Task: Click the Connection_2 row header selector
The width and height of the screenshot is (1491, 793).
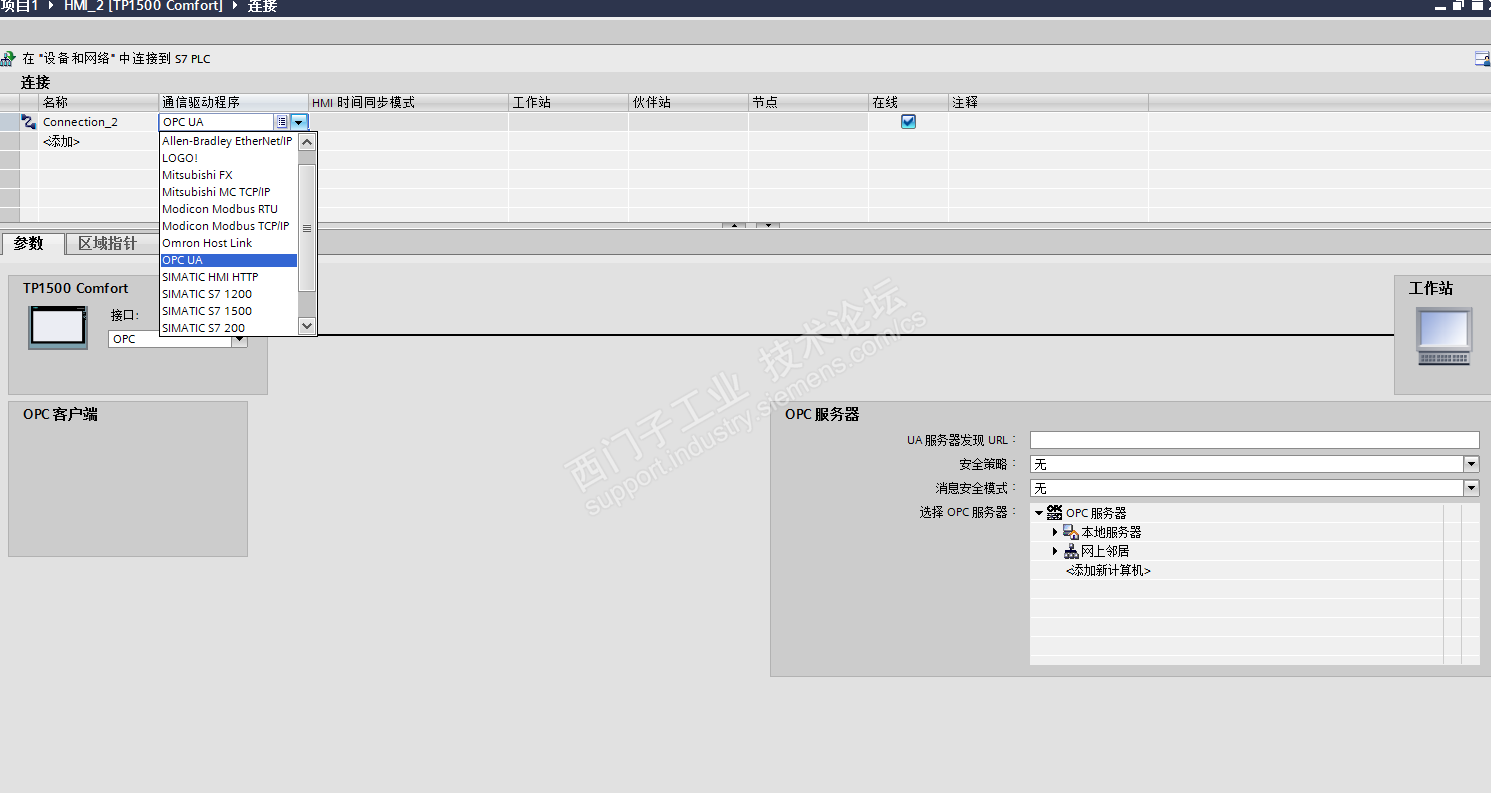Action: point(10,122)
